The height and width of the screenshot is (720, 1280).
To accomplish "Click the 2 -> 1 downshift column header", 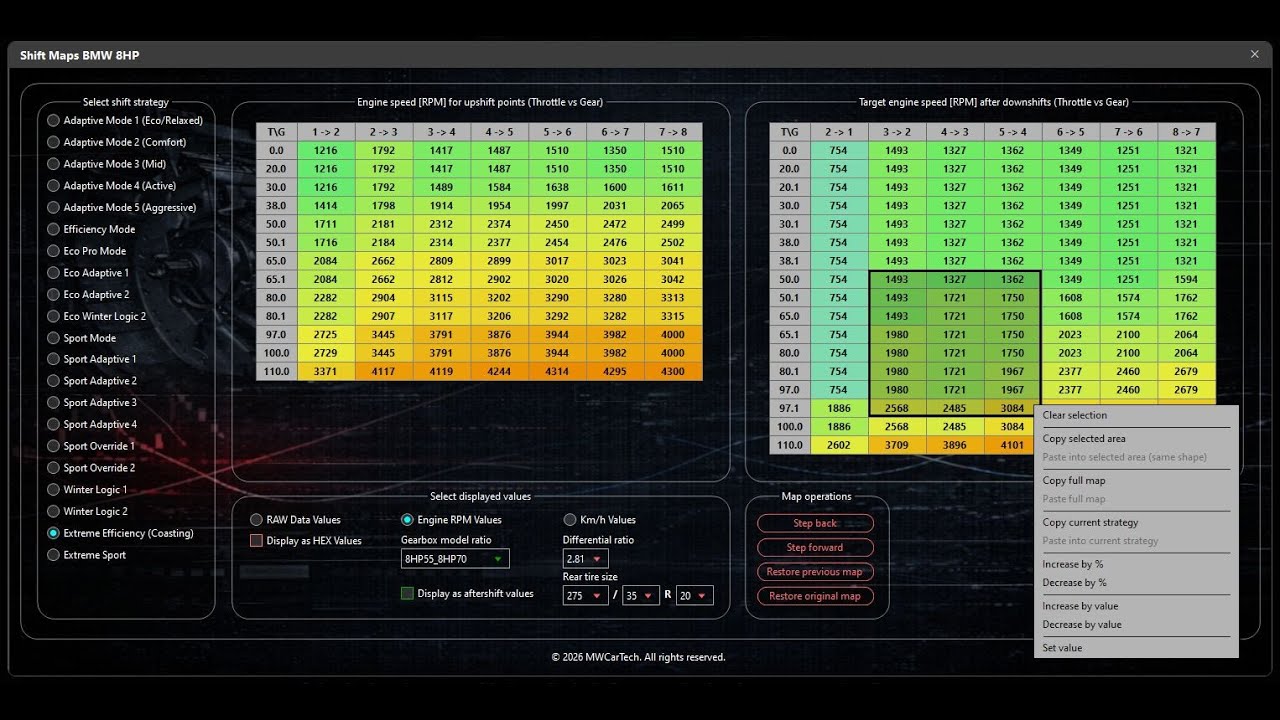I will click(x=839, y=132).
